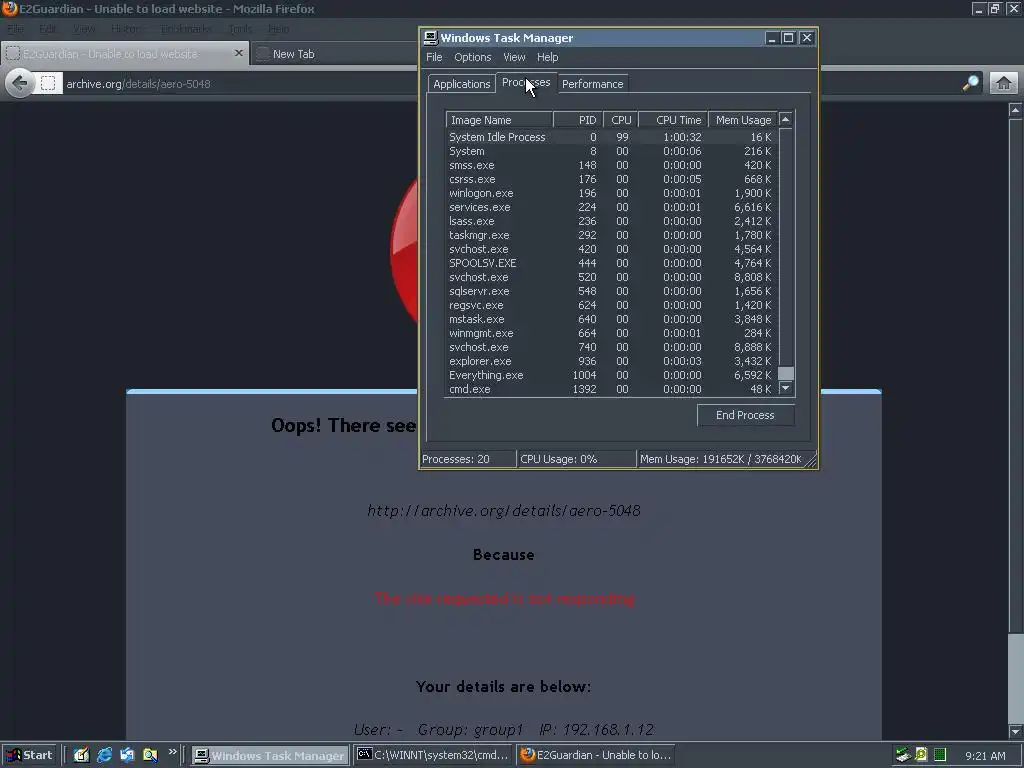Viewport: 1024px width, 768px height.
Task: Sort by the CPU column header
Action: click(x=620, y=120)
